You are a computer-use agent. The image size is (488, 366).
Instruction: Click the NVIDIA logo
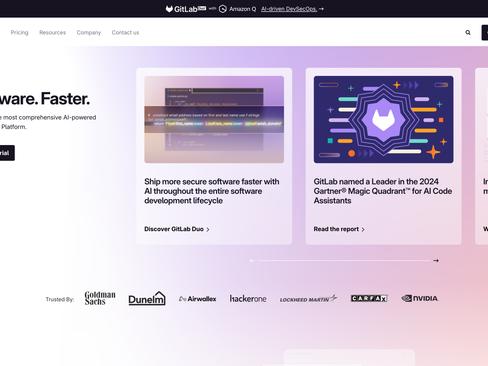tap(420, 298)
